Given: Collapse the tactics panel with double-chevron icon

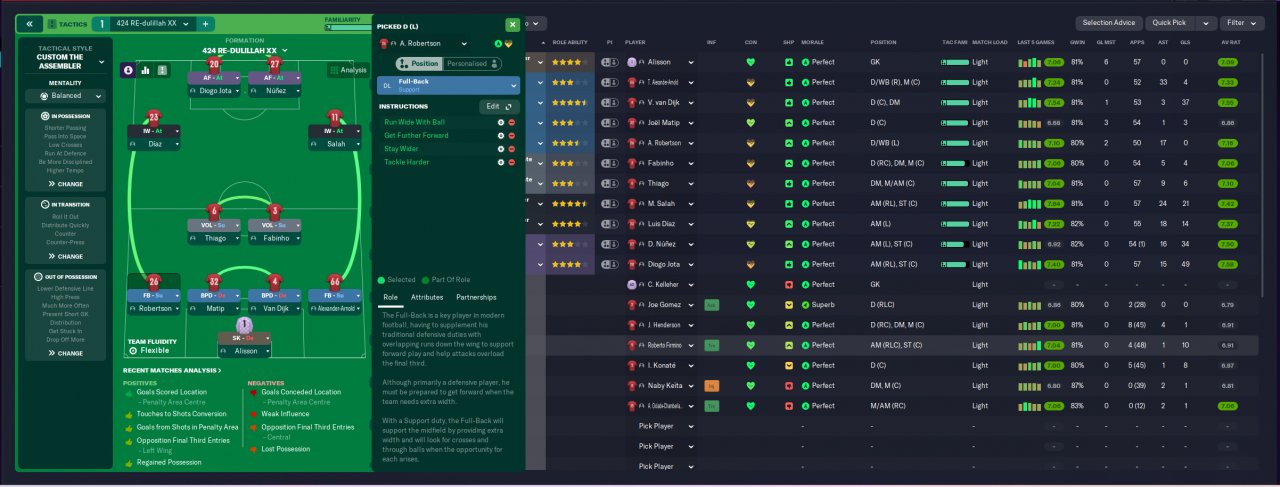Looking at the screenshot, I should [x=30, y=24].
